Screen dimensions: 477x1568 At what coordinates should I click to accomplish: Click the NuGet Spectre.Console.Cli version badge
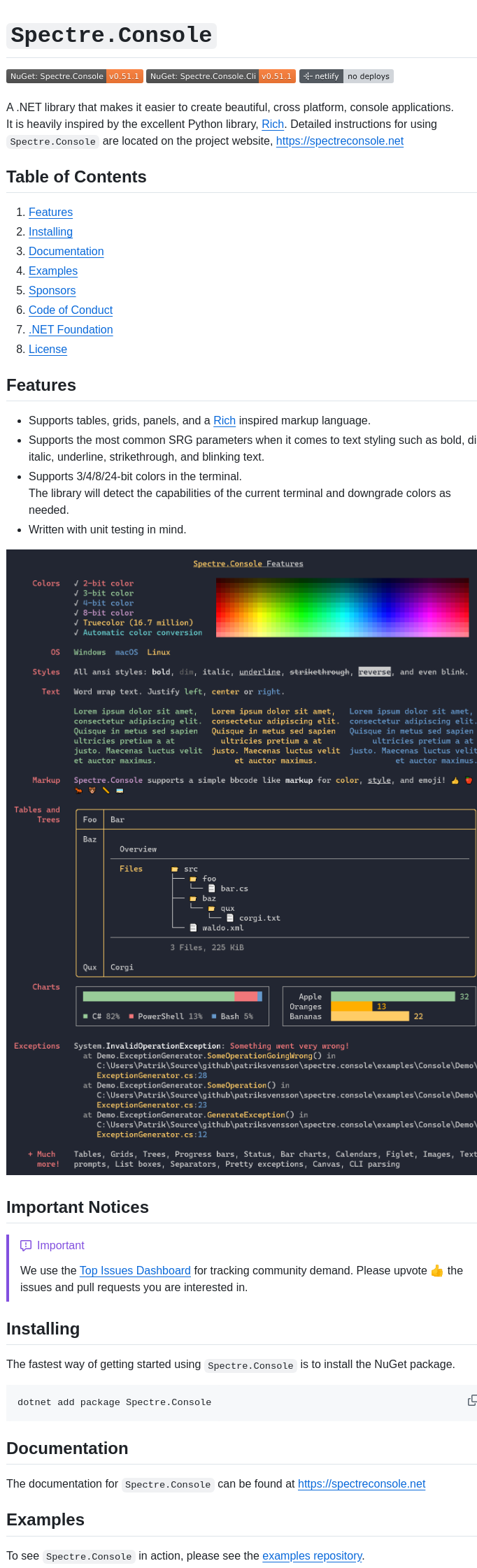(x=221, y=76)
